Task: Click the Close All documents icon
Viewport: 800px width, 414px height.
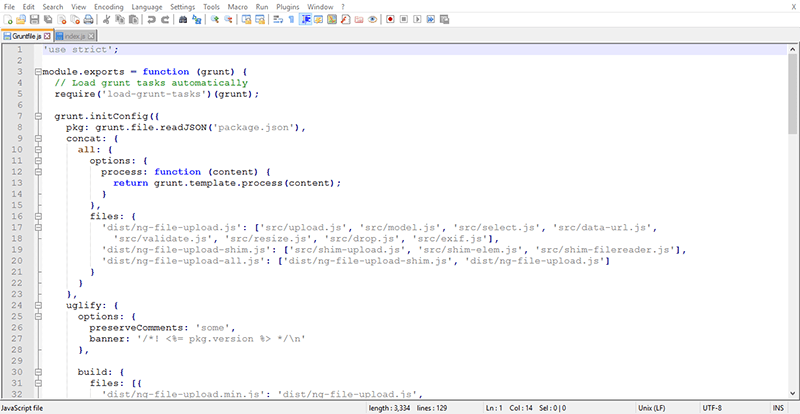Action: (74, 19)
